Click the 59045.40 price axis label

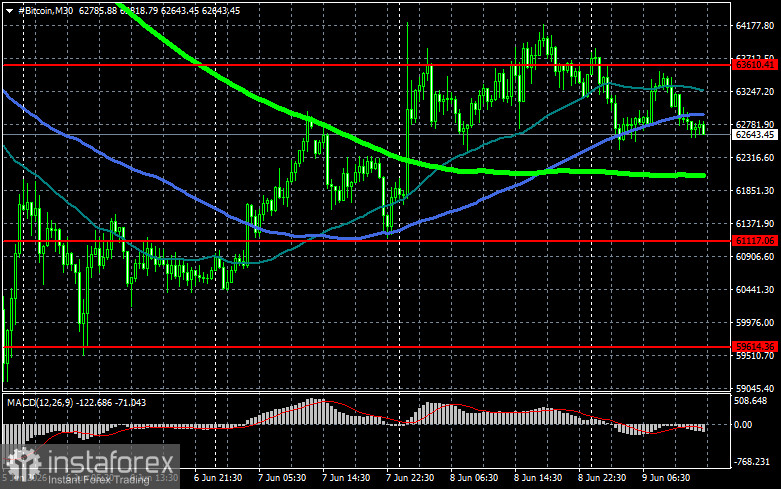755,388
